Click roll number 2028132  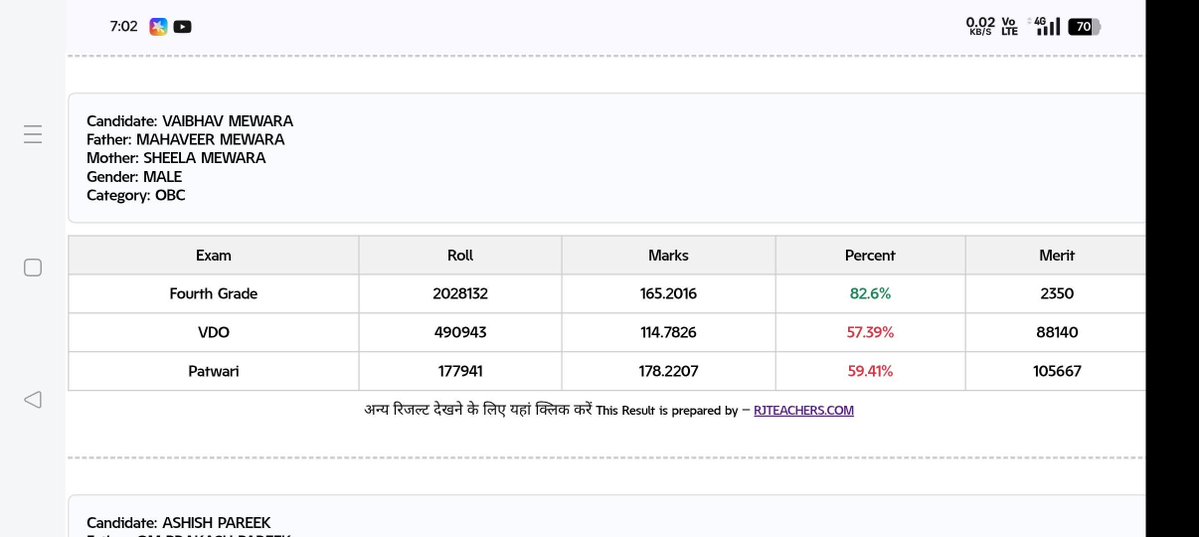pyautogui.click(x=460, y=294)
